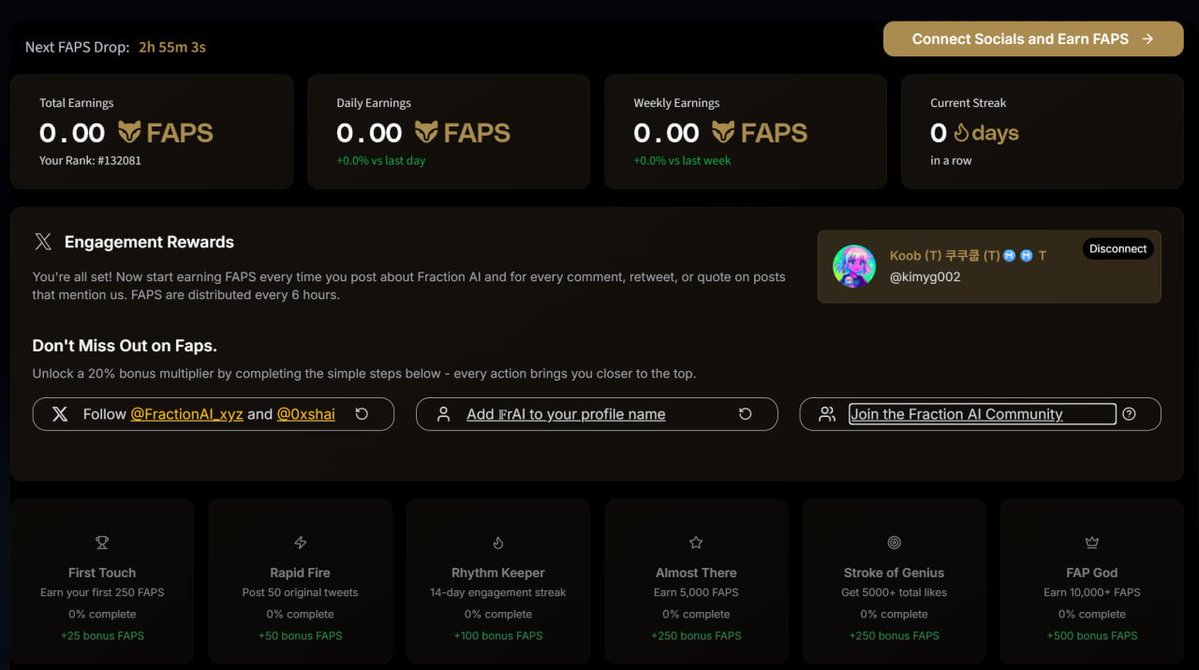Click the First Touch achievement title

102,573
